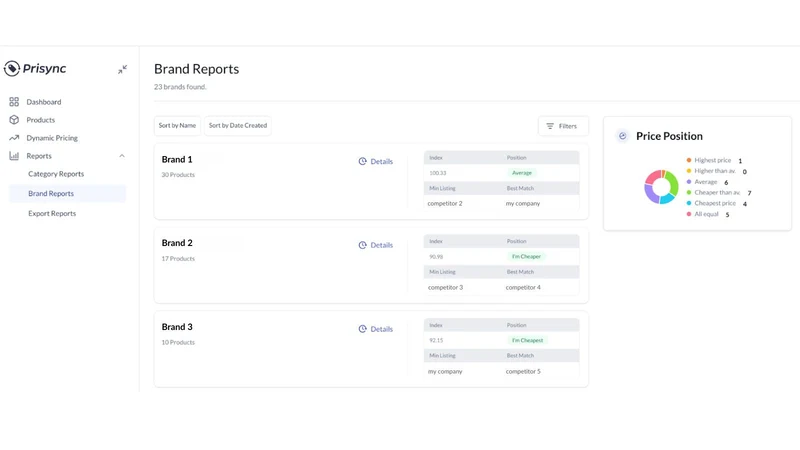The height and width of the screenshot is (450, 800).
Task: Open Category Reports
Action: 56,174
